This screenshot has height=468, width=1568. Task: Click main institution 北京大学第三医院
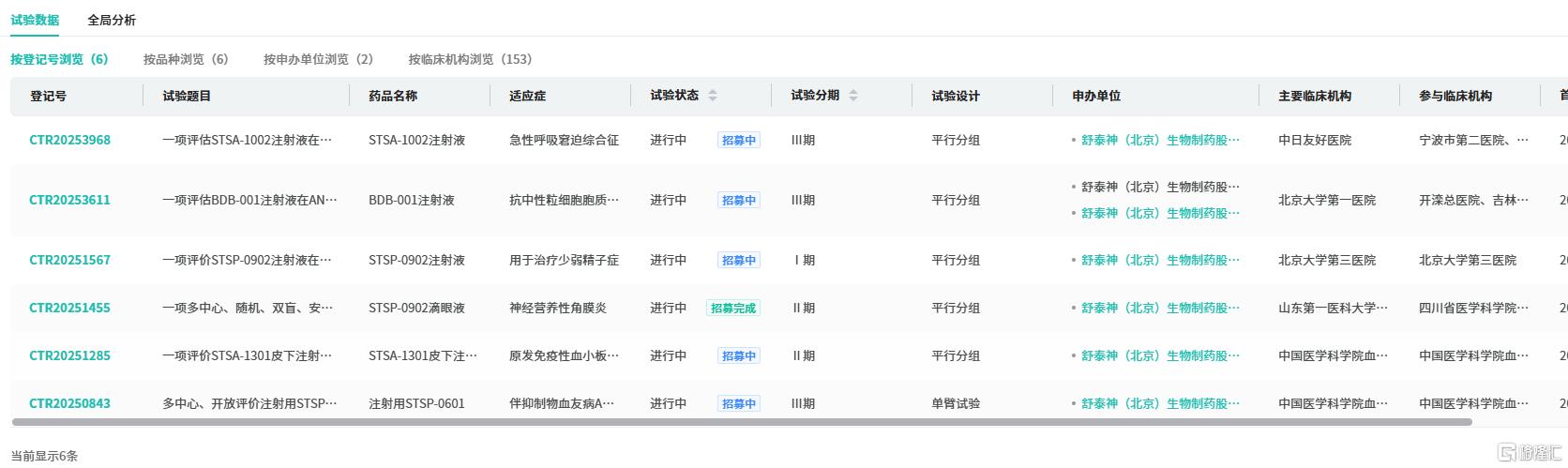[x=1327, y=260]
